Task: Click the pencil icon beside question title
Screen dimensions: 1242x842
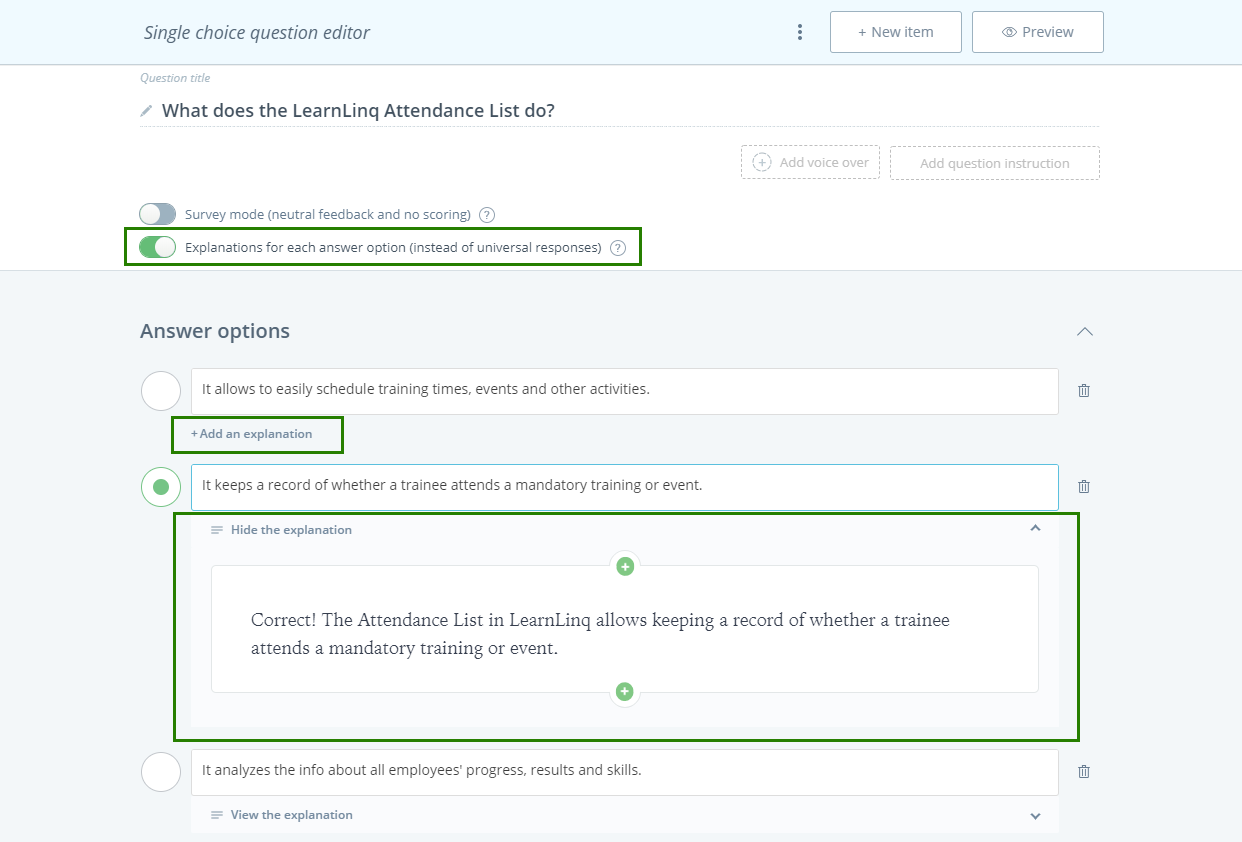Action: 147,111
